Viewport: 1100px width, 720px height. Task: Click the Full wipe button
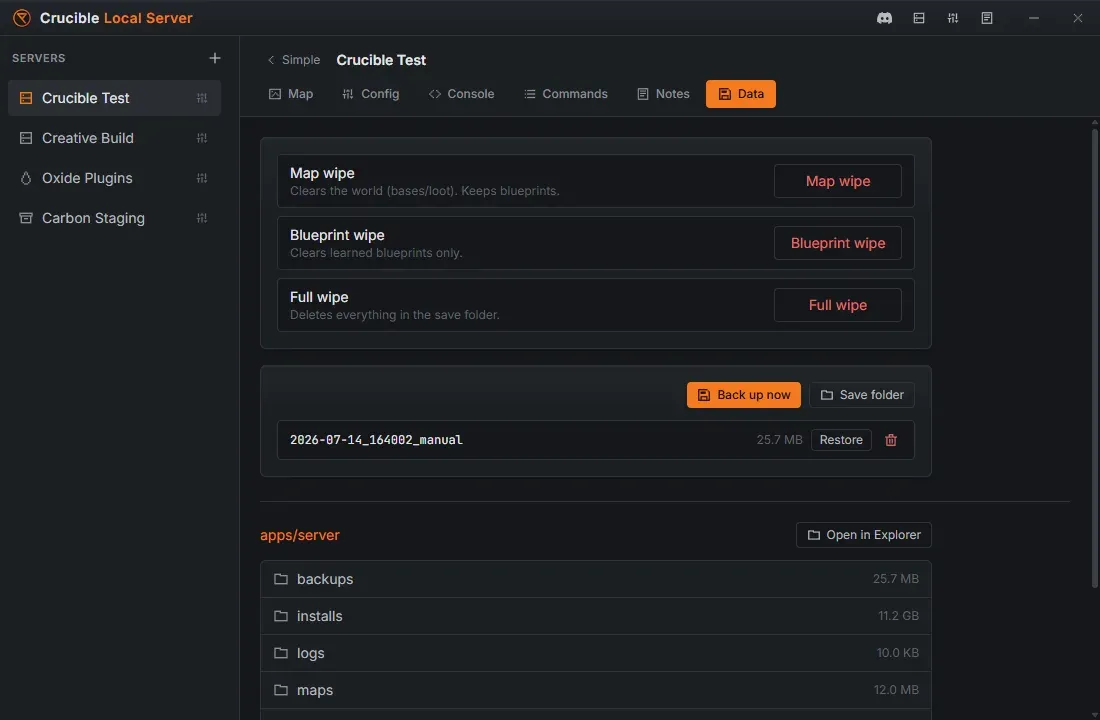pos(838,305)
